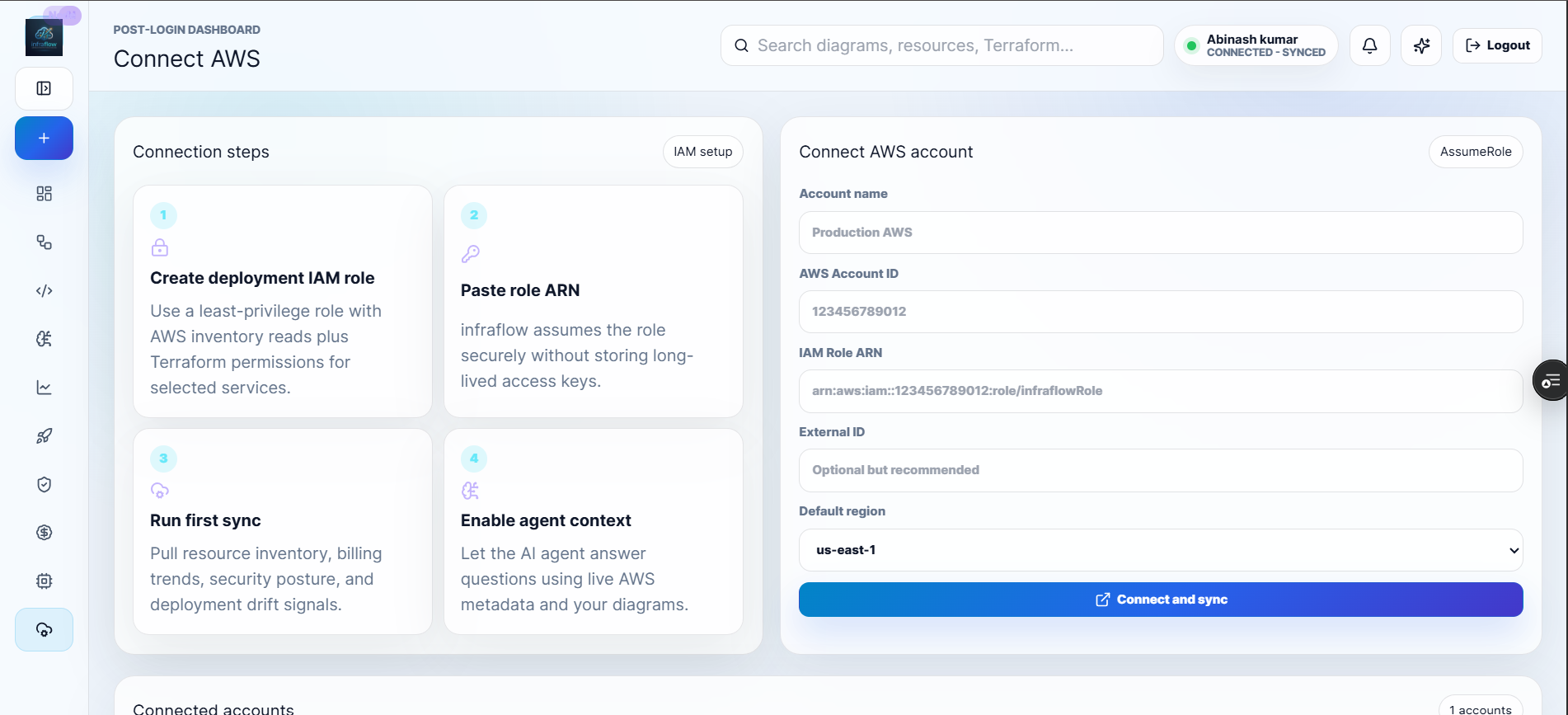Click the 'AWS Account ID' field label
The width and height of the screenshot is (1568, 715).
(x=848, y=274)
